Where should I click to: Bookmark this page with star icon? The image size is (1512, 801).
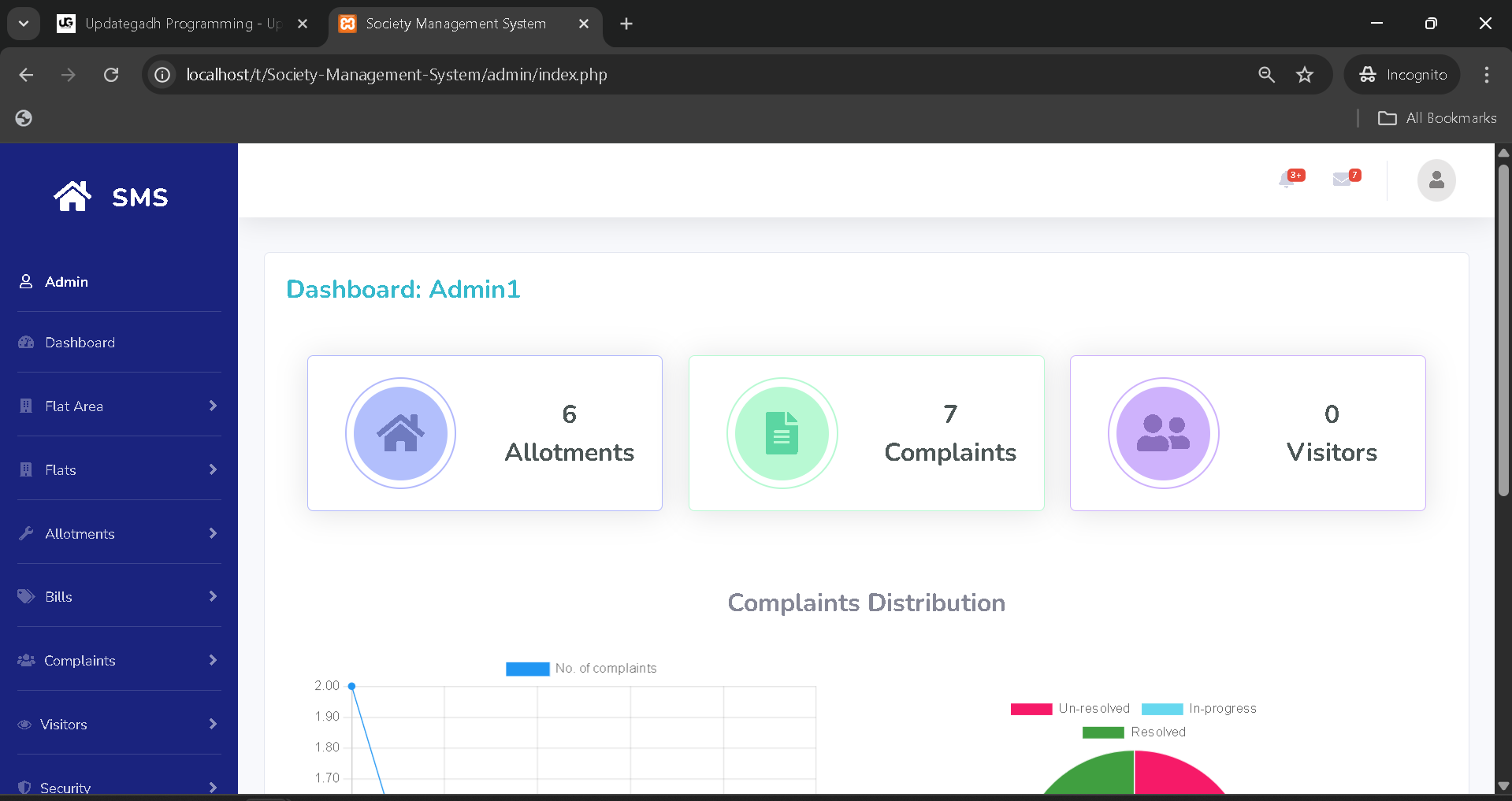(x=1305, y=75)
